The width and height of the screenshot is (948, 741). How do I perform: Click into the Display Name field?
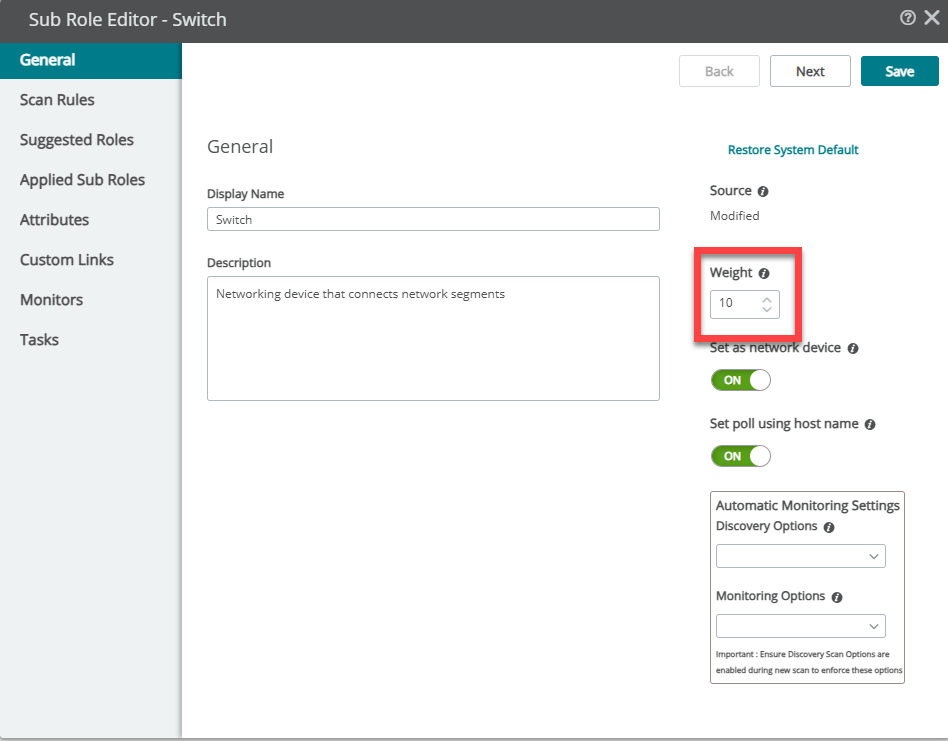click(433, 219)
